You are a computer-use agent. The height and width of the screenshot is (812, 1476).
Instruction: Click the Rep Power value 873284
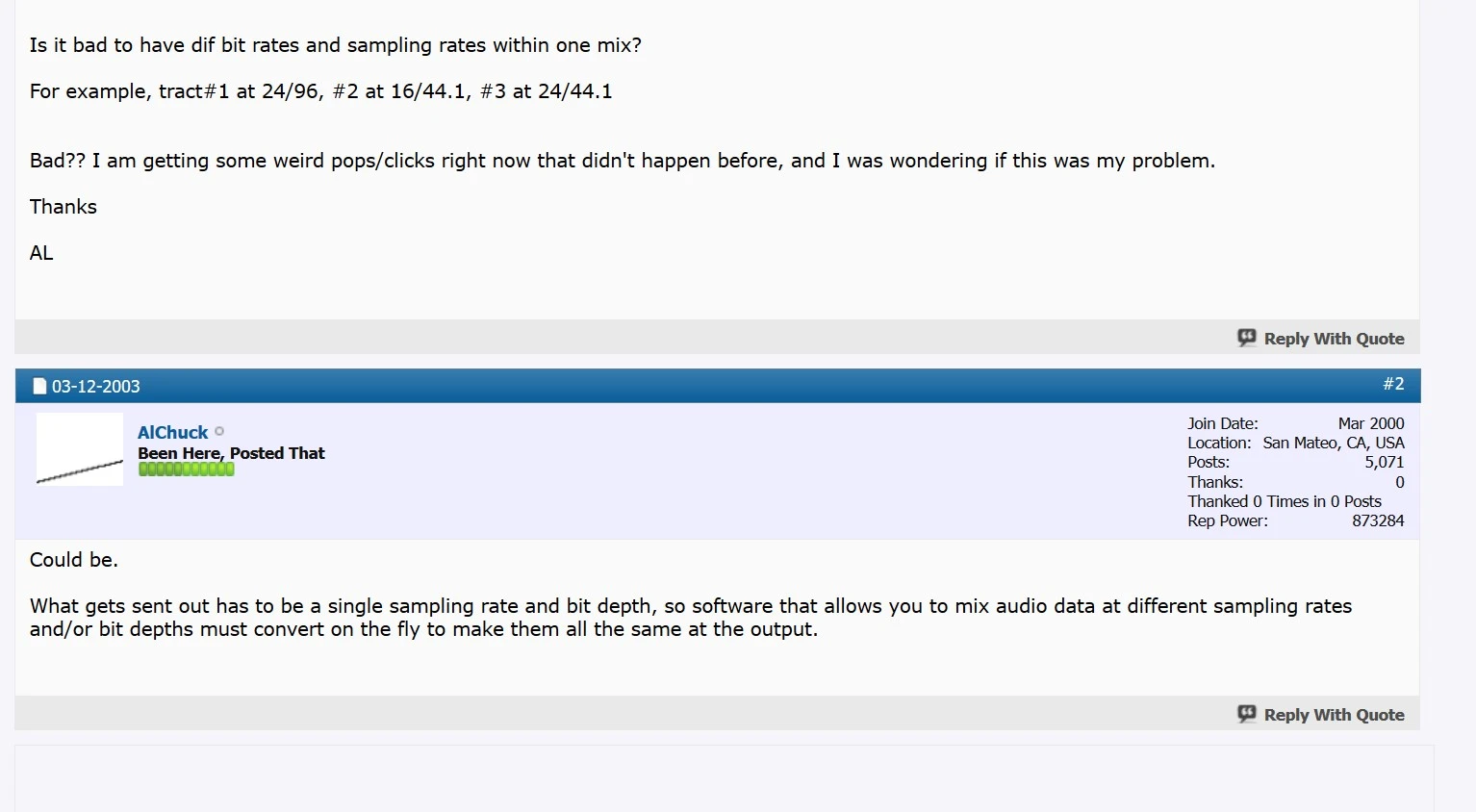1378,521
